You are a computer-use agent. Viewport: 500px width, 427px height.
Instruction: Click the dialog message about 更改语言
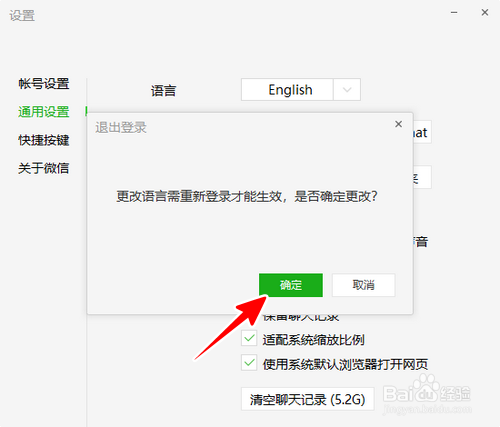pyautogui.click(x=247, y=196)
